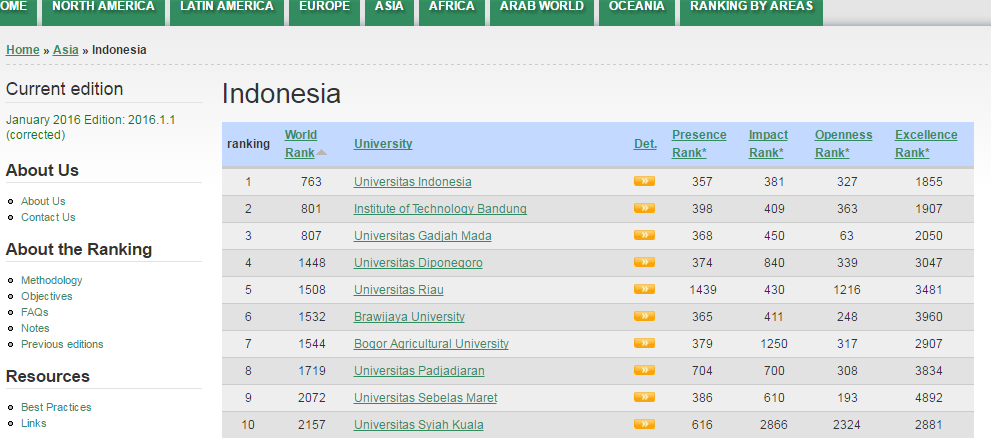Open details icon for Bogor Agricultural University
Screen dimensions: 991x438
tap(644, 344)
